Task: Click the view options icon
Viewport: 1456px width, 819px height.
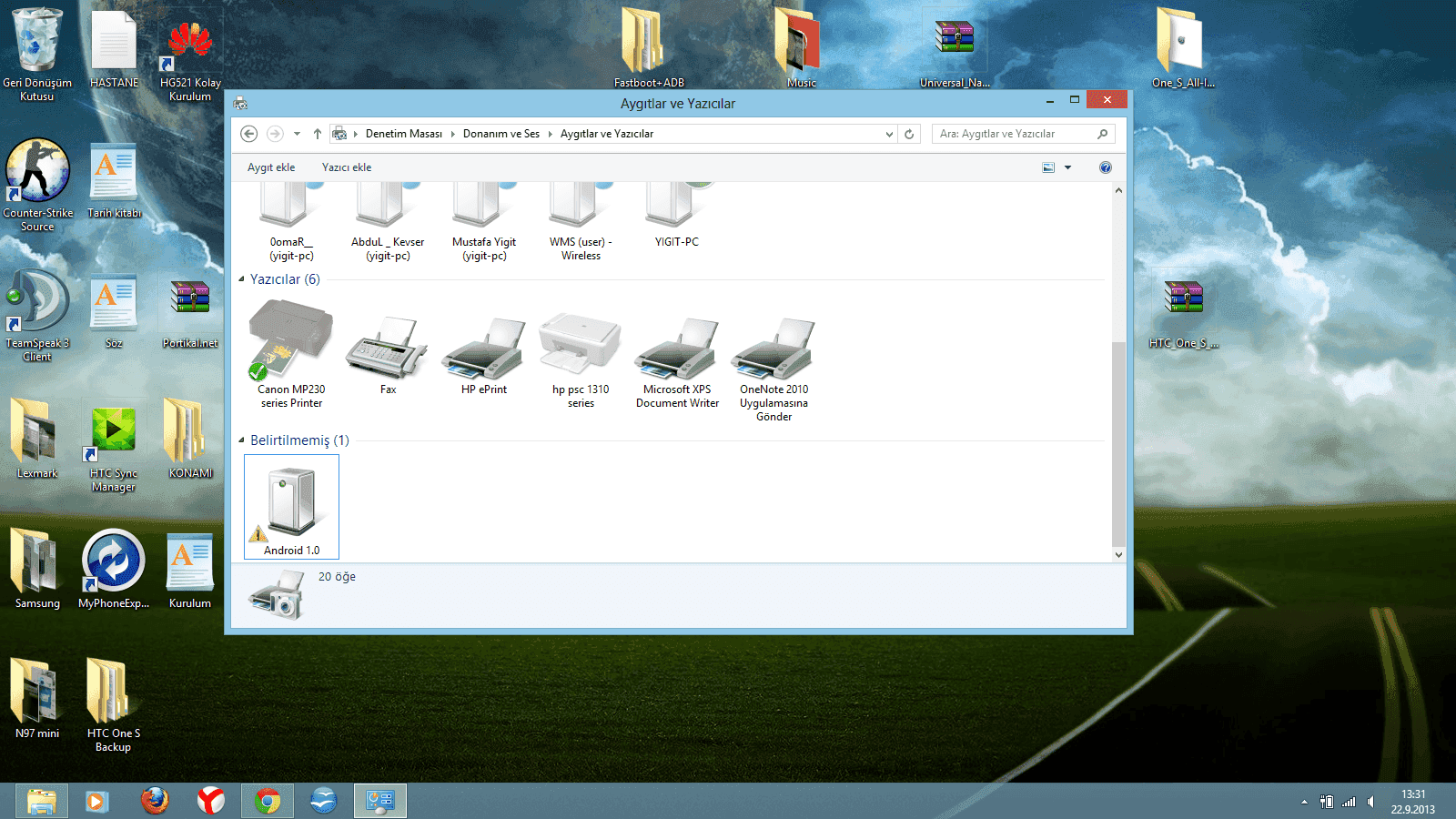Action: [x=1048, y=167]
